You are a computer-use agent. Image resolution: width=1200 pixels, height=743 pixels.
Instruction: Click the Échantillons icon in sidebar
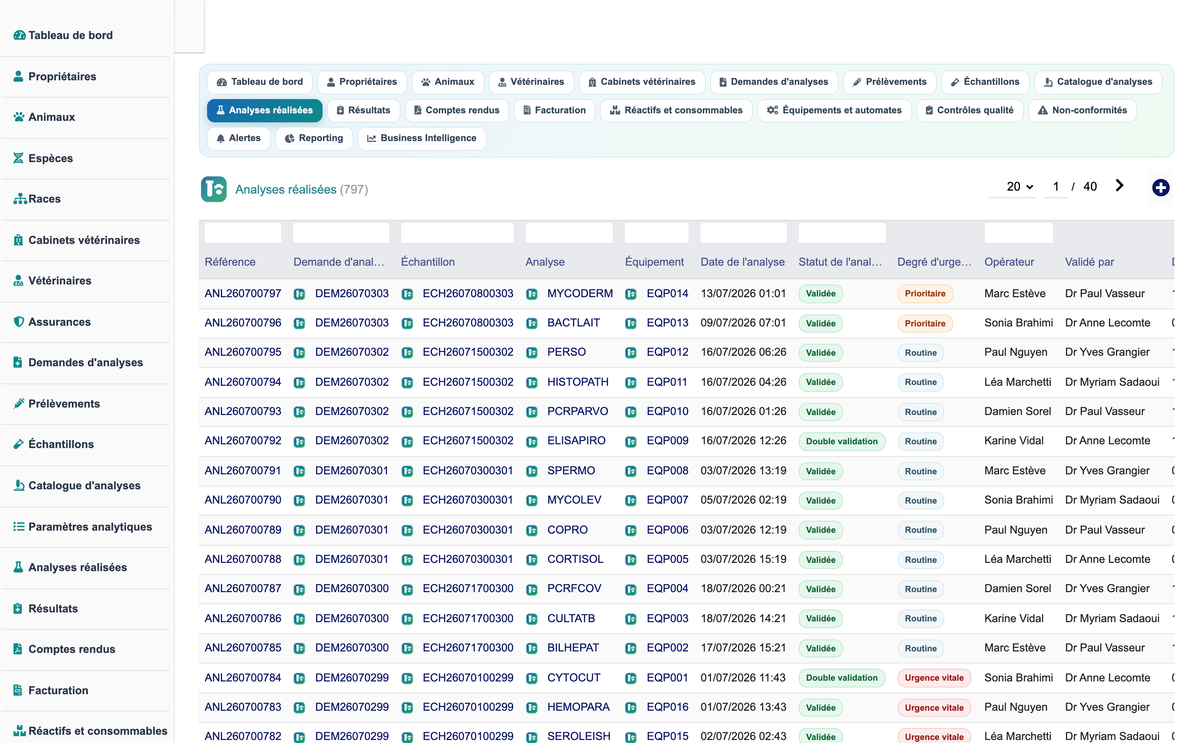pos(19,445)
